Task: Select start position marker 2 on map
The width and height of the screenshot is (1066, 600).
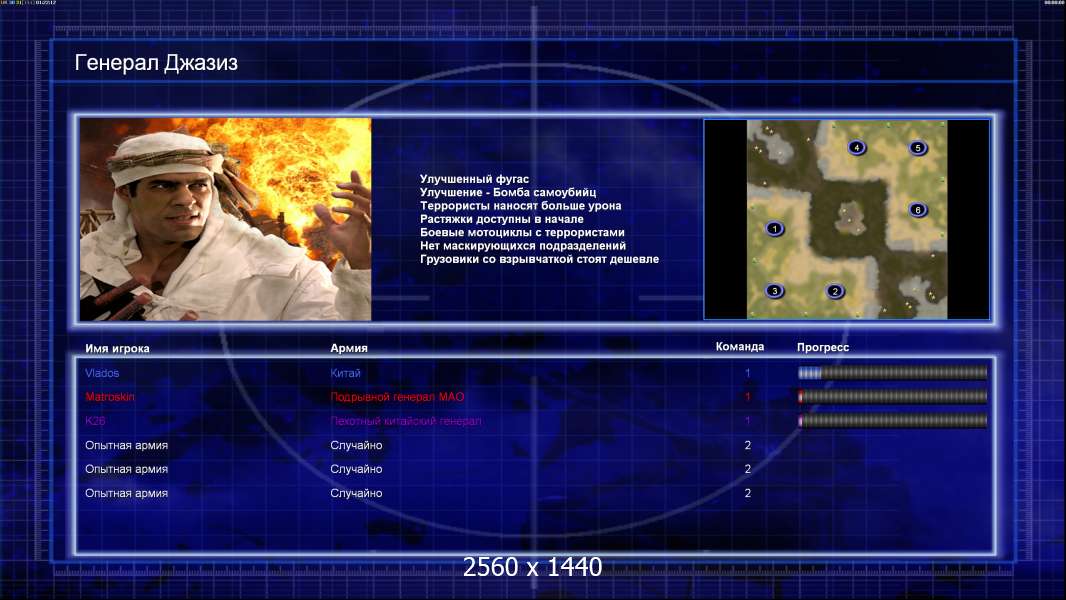Action: pos(835,292)
